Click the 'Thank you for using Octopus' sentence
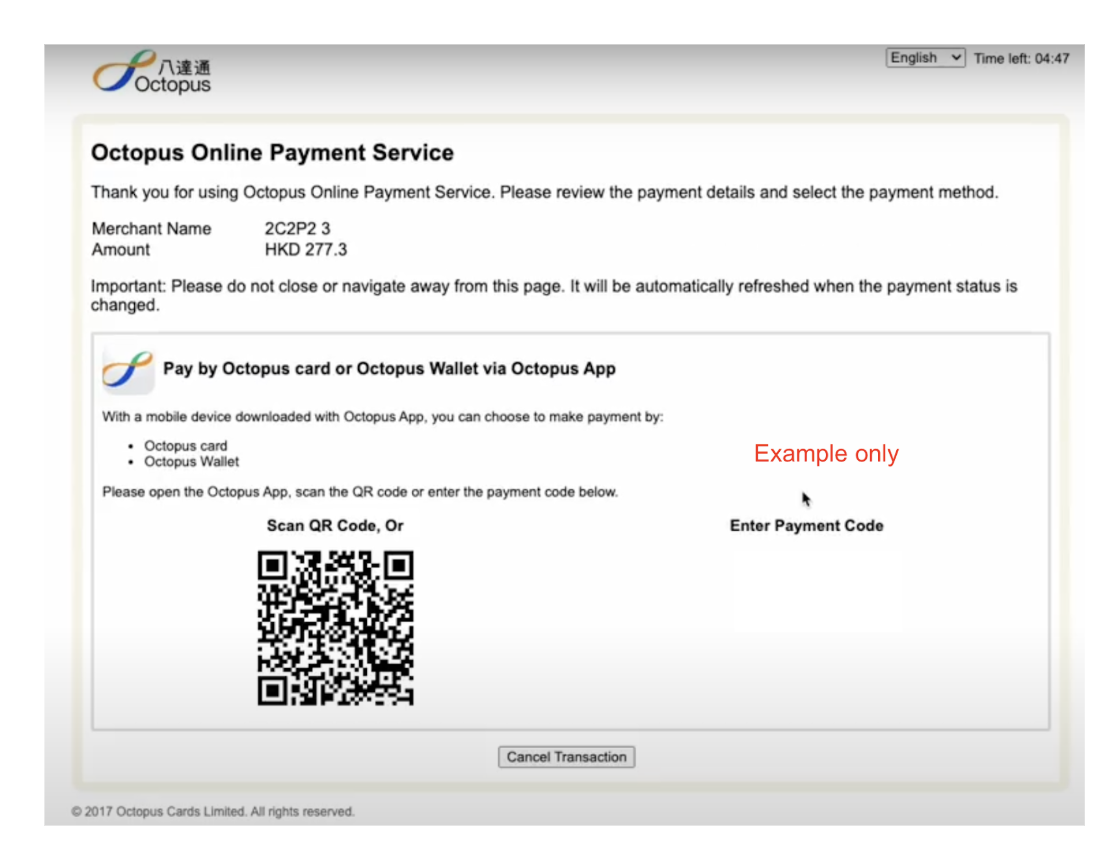Image resolution: width=1108 pixels, height=860 pixels. [x=544, y=192]
